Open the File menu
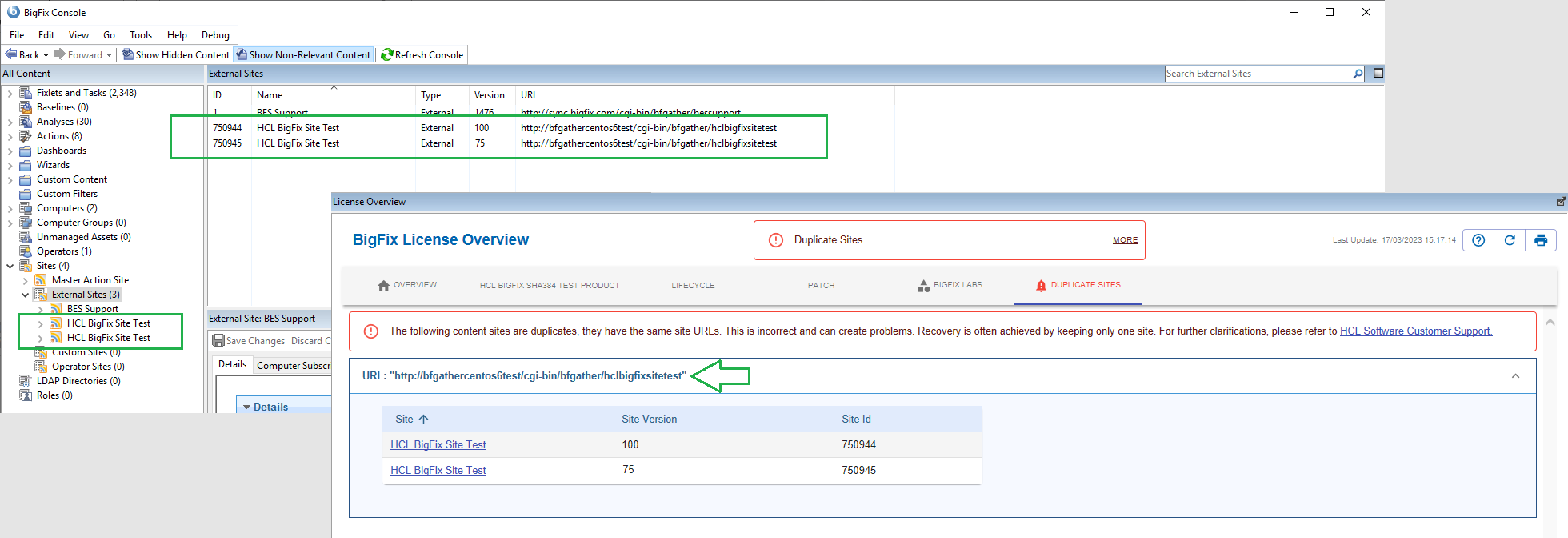This screenshot has height=538, width=1568. click(x=17, y=34)
